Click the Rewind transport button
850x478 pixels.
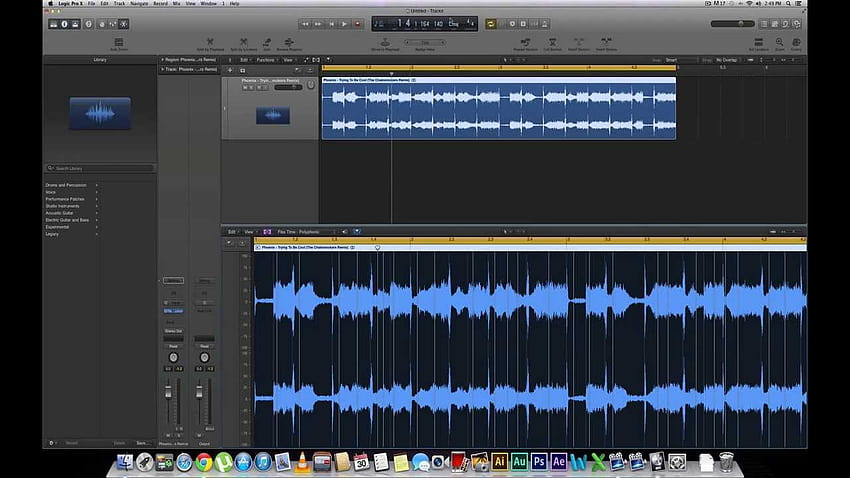coord(305,24)
